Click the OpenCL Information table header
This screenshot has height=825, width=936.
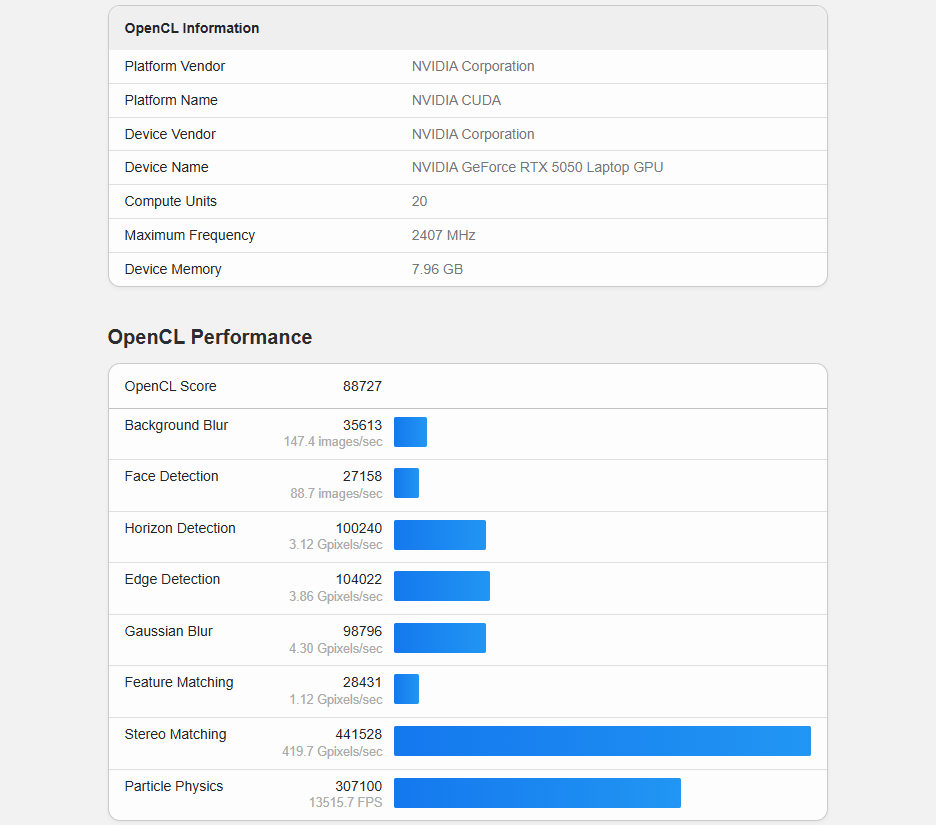point(468,28)
